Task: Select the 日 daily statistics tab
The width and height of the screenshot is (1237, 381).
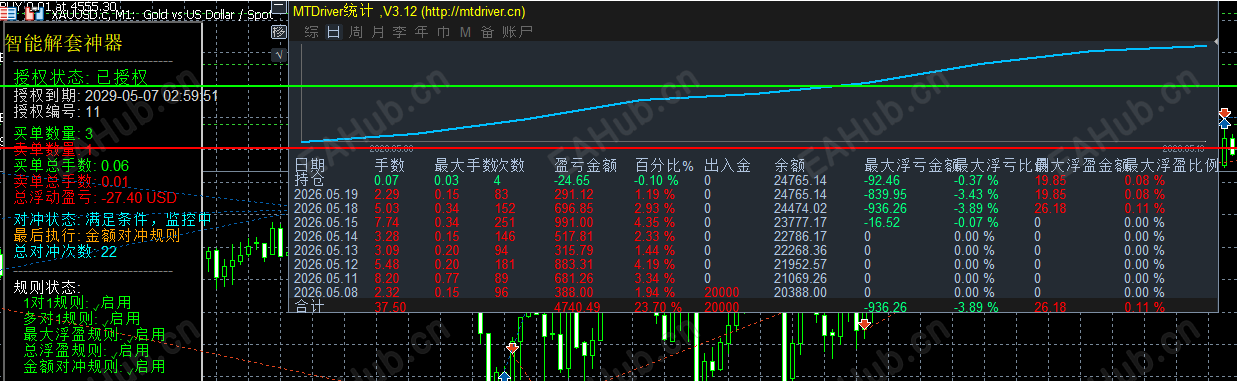Action: [333, 32]
